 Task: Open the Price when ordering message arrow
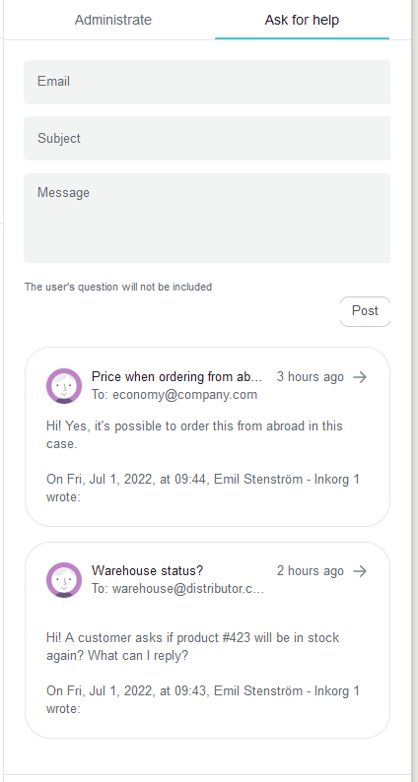pos(360,377)
